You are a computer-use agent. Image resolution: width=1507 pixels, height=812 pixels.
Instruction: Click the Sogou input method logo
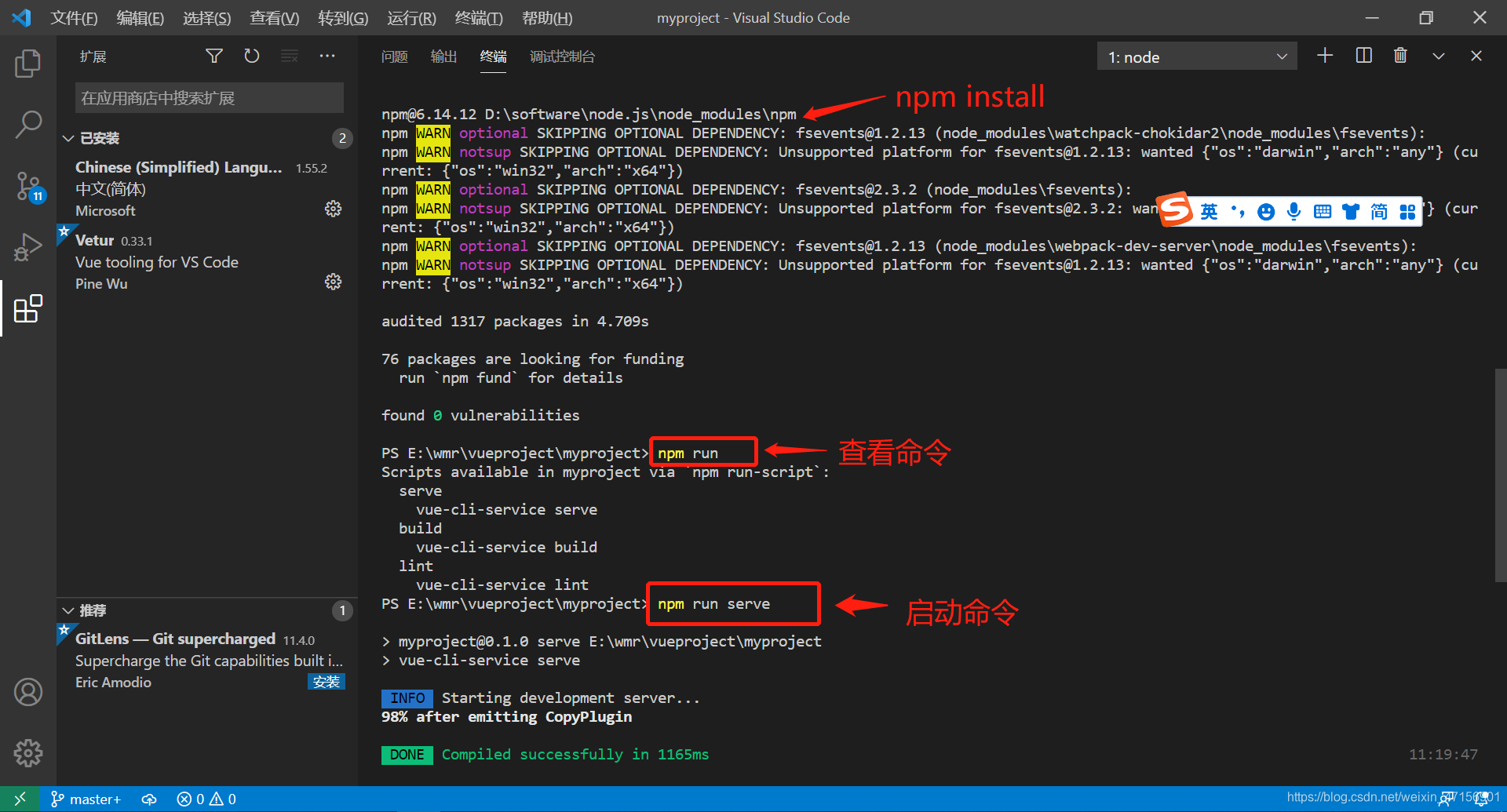(1176, 209)
